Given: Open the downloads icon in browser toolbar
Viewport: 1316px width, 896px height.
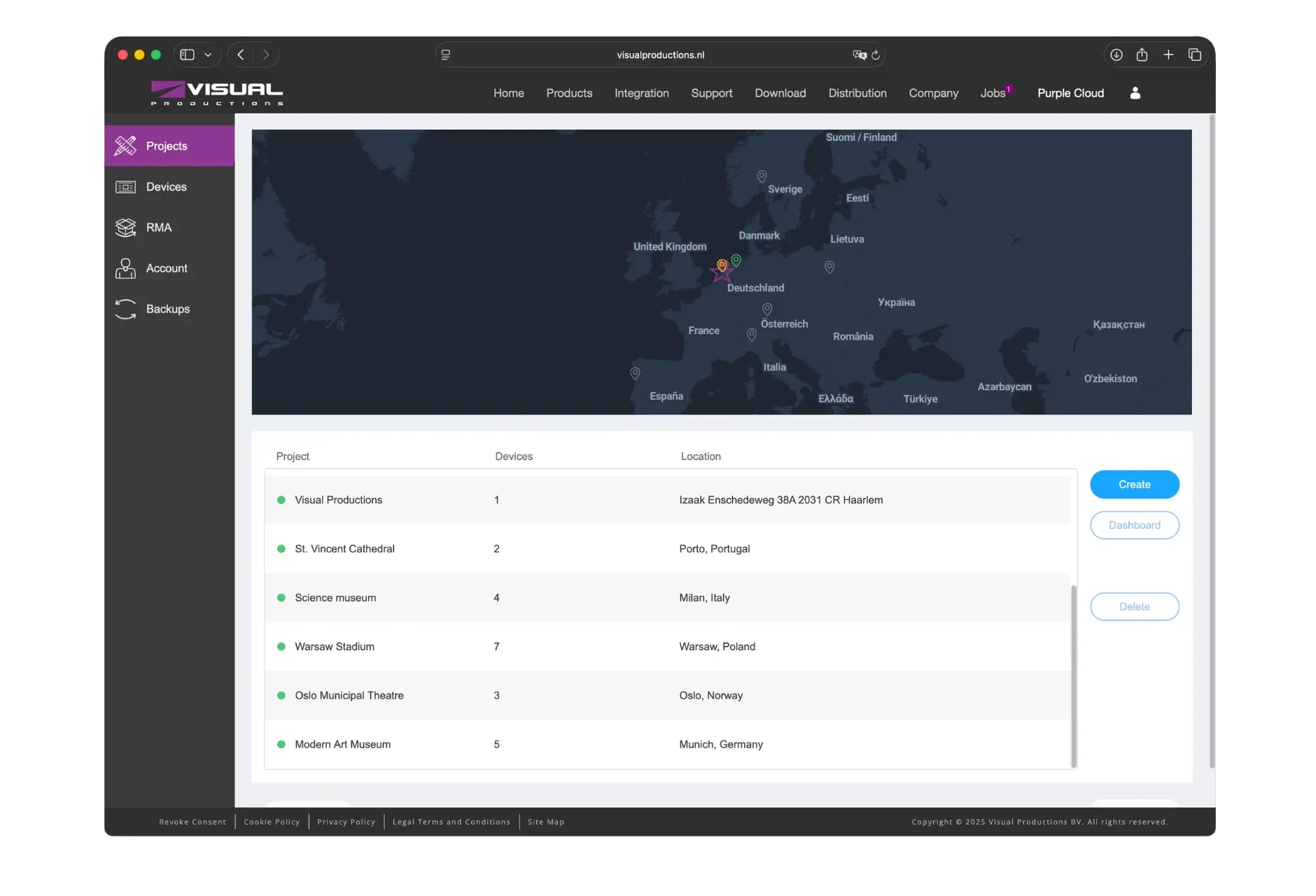Looking at the screenshot, I should point(1116,55).
